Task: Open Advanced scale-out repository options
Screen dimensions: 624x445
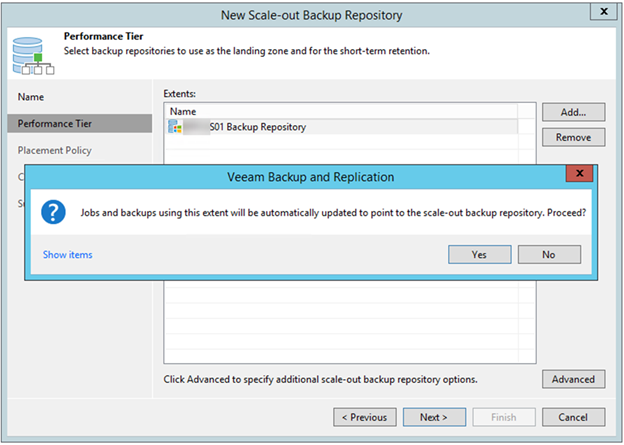Action: [x=573, y=379]
